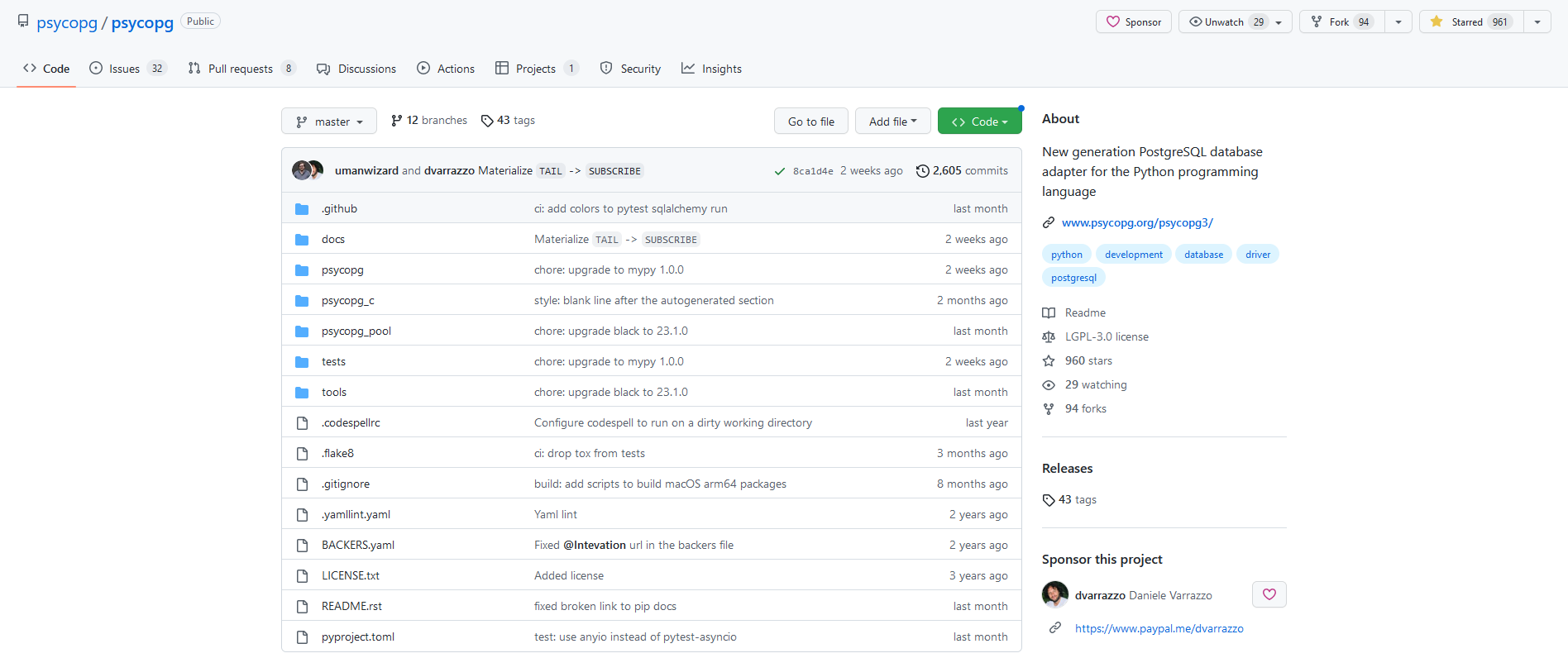Open the Issues tab
1568x658 pixels.
coord(128,69)
